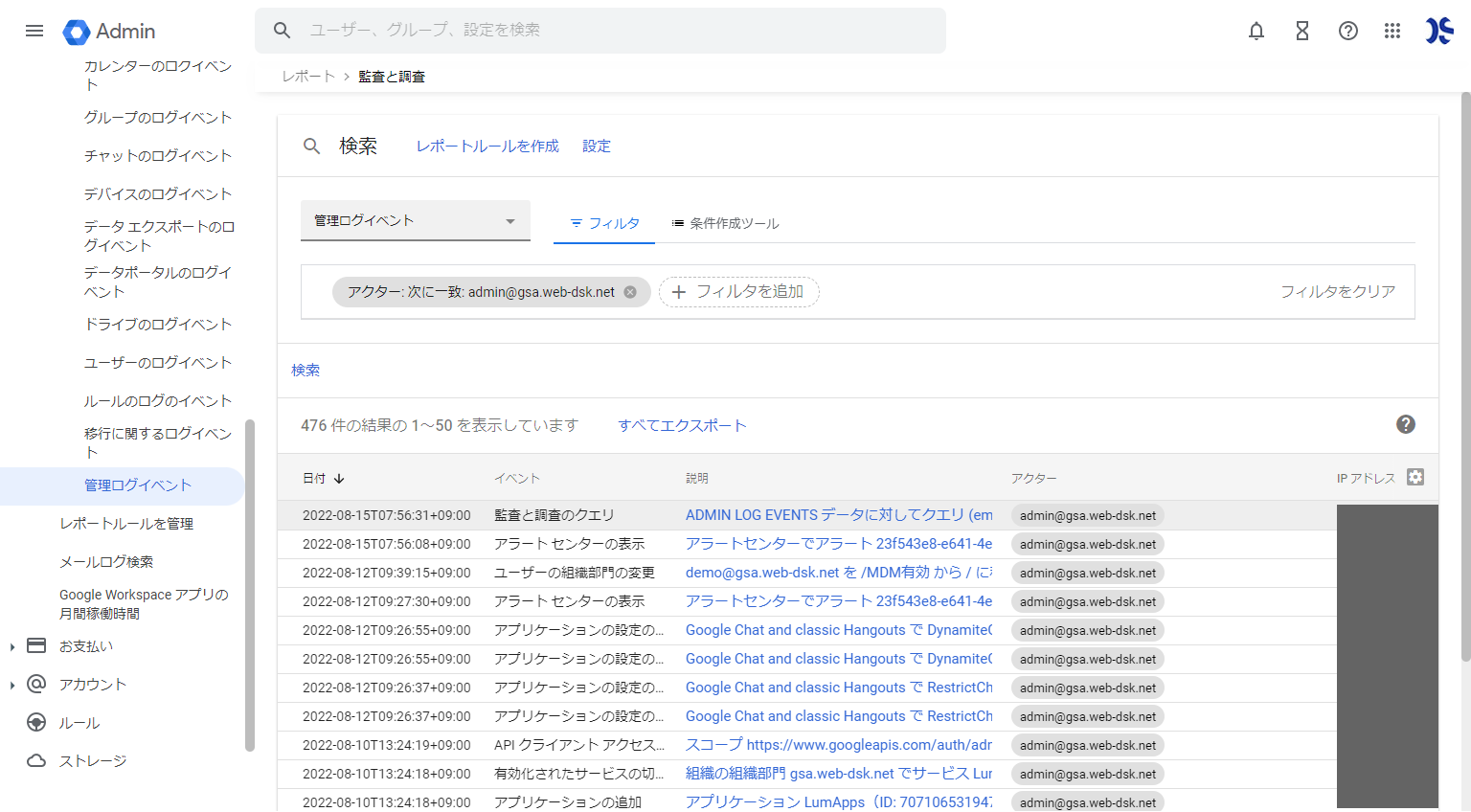Open the Google apps grid
The height and width of the screenshot is (812, 1471).
1392,31
